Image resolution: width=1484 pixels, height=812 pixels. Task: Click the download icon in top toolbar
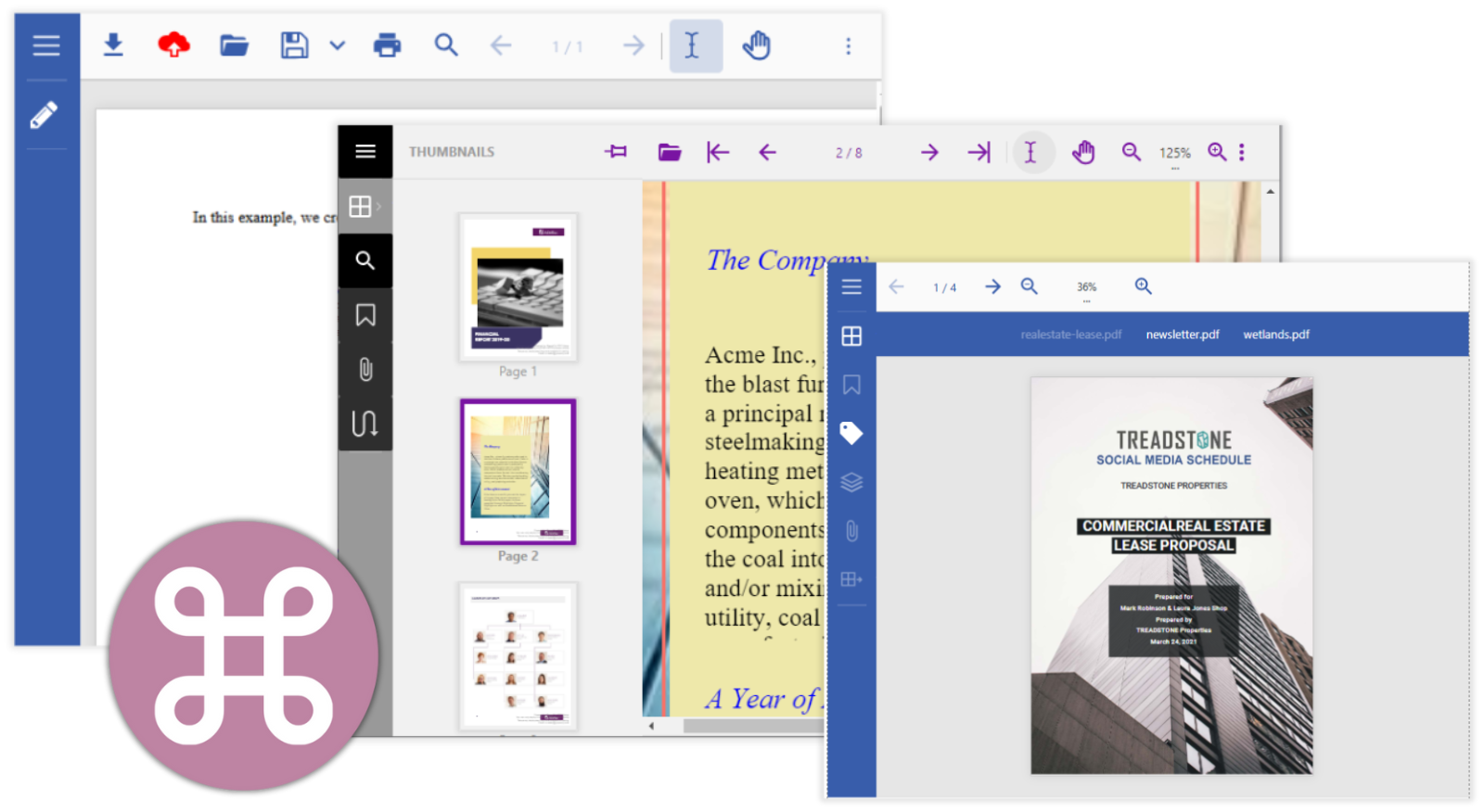pyautogui.click(x=113, y=44)
